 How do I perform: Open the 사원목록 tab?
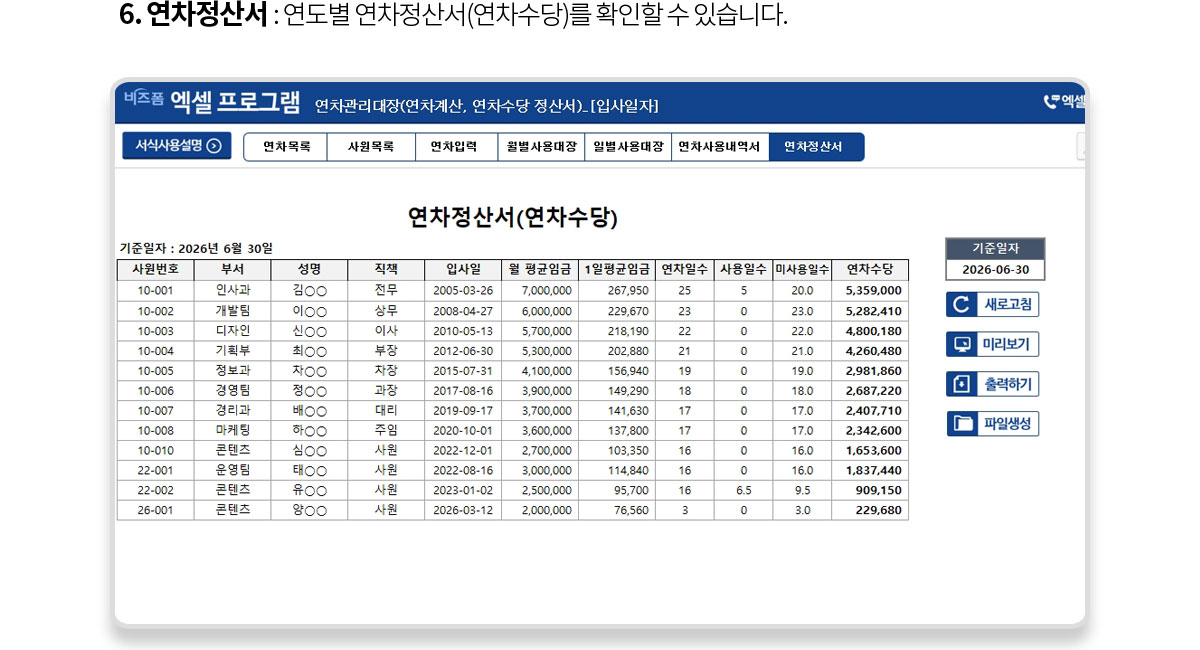point(371,147)
